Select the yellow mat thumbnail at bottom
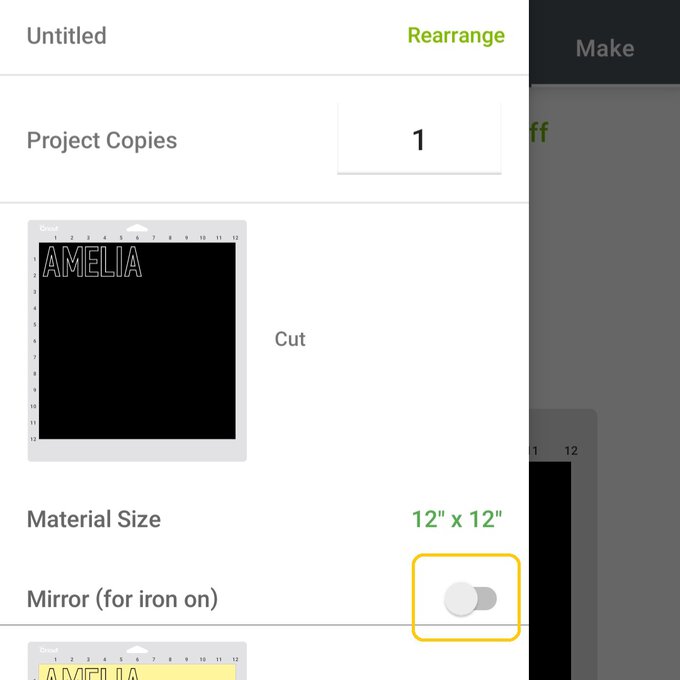This screenshot has height=680, width=680. point(137,663)
